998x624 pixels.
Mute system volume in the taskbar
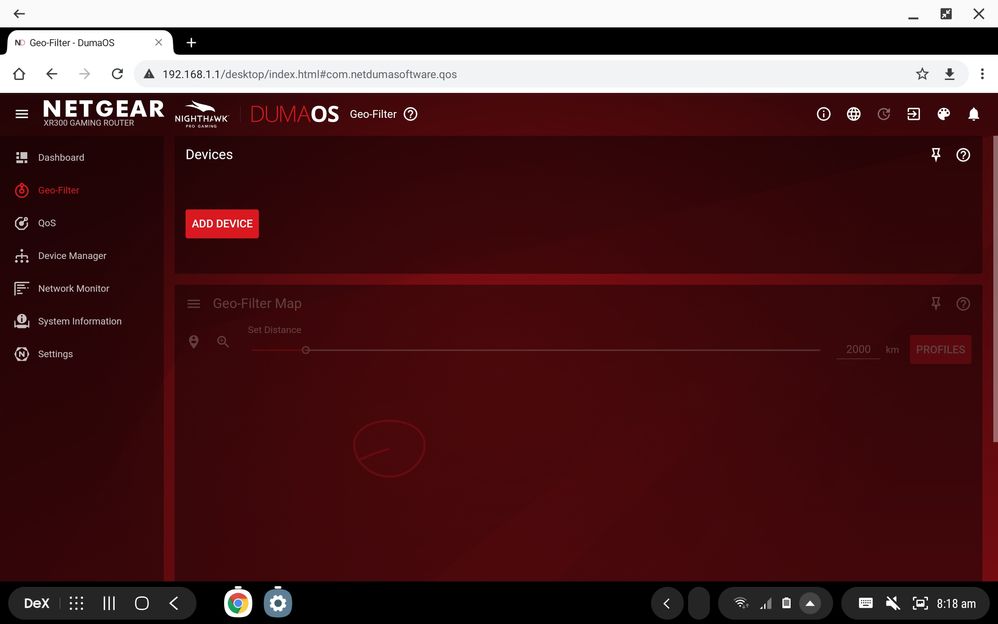click(x=892, y=603)
